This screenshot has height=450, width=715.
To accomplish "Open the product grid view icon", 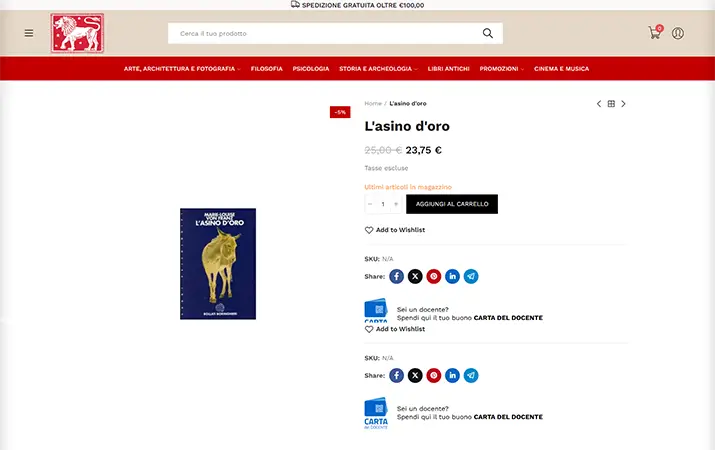I will tap(611, 104).
